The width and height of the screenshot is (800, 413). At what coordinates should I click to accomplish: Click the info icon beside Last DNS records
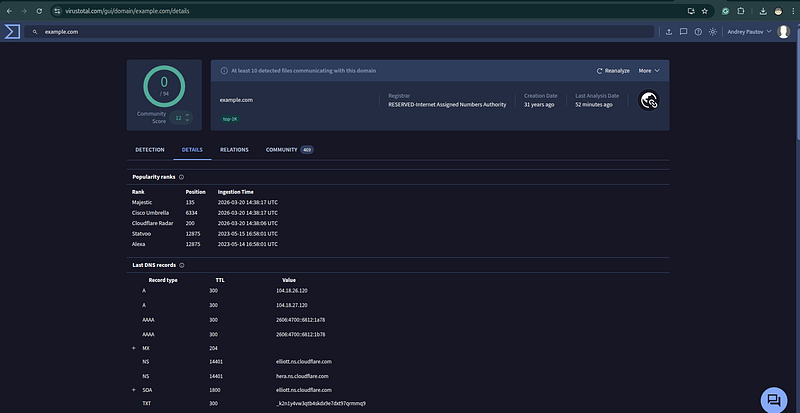click(182, 265)
